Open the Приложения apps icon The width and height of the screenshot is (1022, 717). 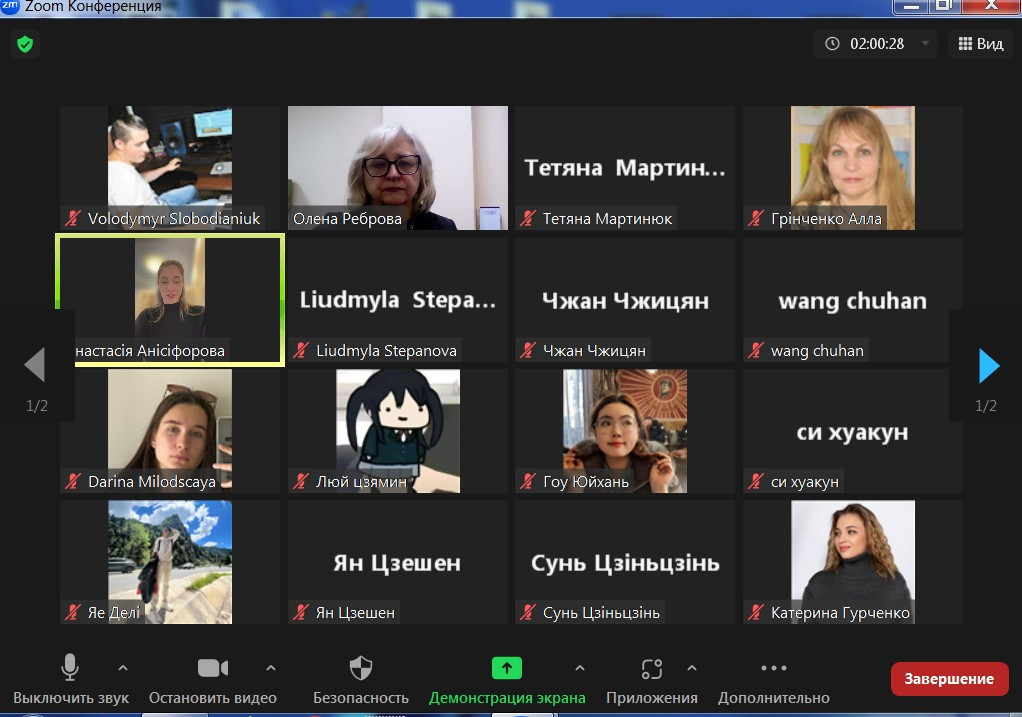(652, 669)
